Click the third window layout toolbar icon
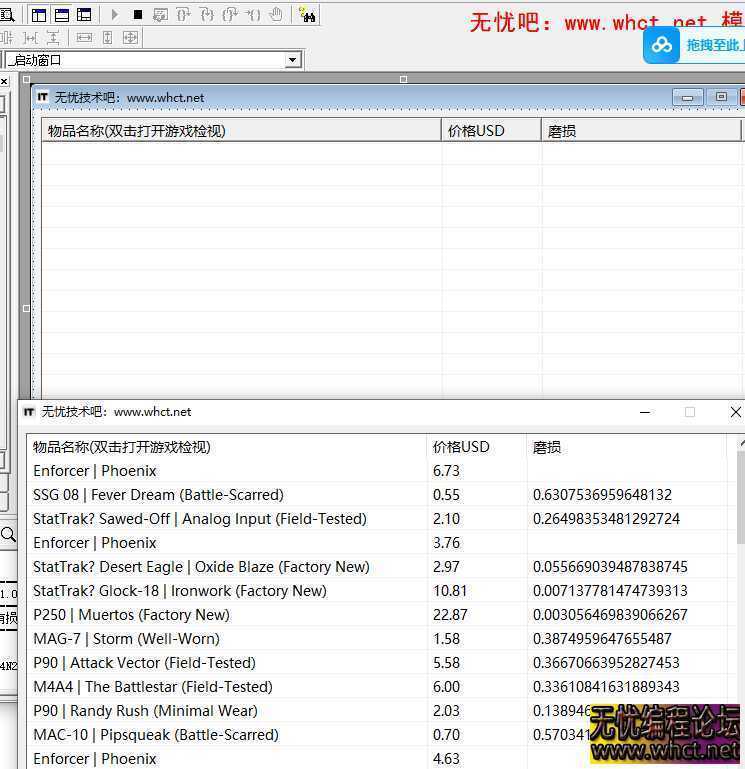745x769 pixels. tap(84, 14)
